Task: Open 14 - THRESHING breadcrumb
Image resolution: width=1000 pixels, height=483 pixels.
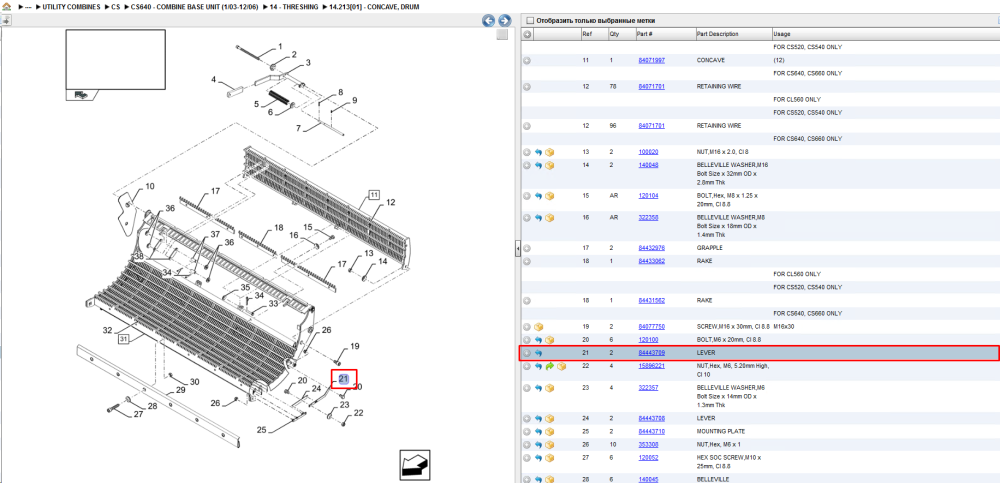Action: point(293,6)
